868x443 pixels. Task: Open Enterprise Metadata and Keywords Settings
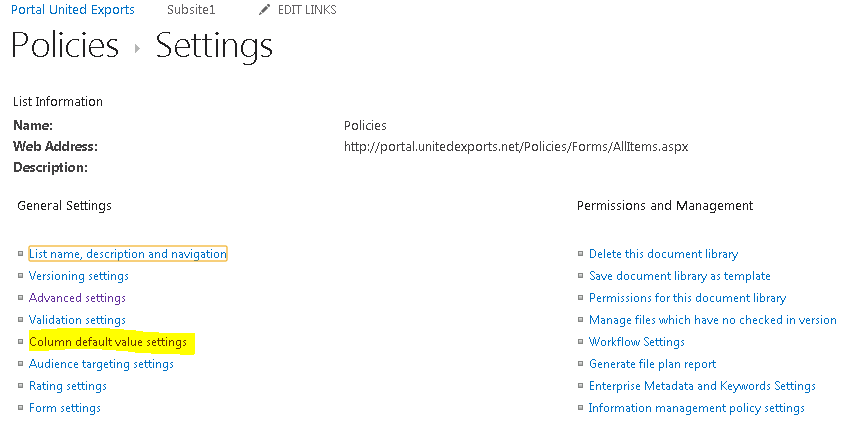point(702,386)
